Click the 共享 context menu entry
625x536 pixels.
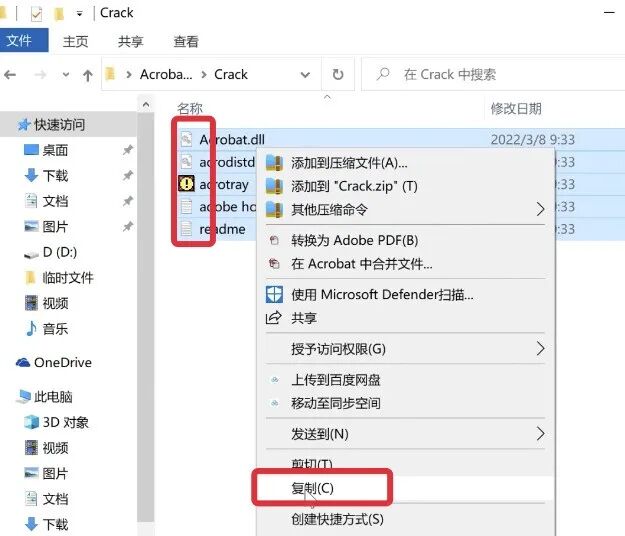[406, 318]
